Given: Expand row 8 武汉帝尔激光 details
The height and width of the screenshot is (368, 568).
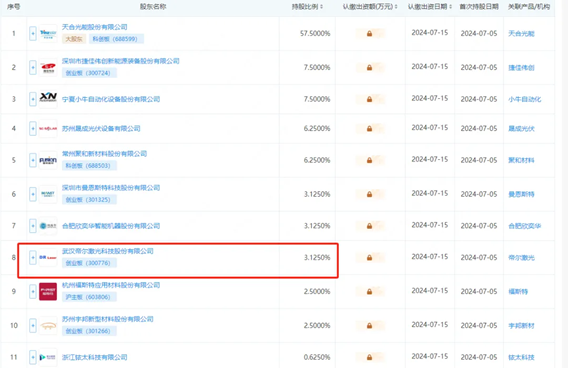Looking at the screenshot, I should coord(33,258).
